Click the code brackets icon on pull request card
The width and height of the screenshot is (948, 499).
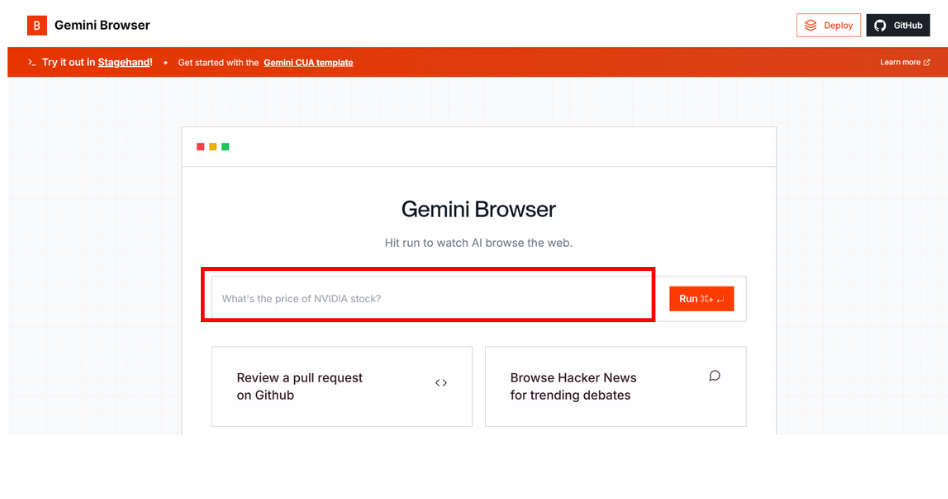click(x=441, y=383)
